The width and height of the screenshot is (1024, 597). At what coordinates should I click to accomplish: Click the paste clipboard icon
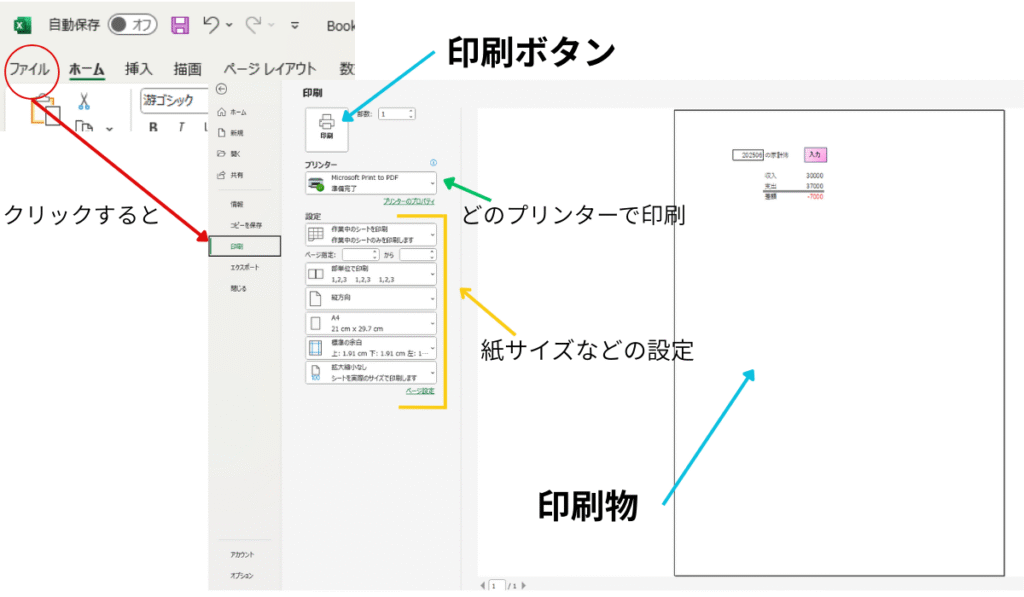[44, 110]
